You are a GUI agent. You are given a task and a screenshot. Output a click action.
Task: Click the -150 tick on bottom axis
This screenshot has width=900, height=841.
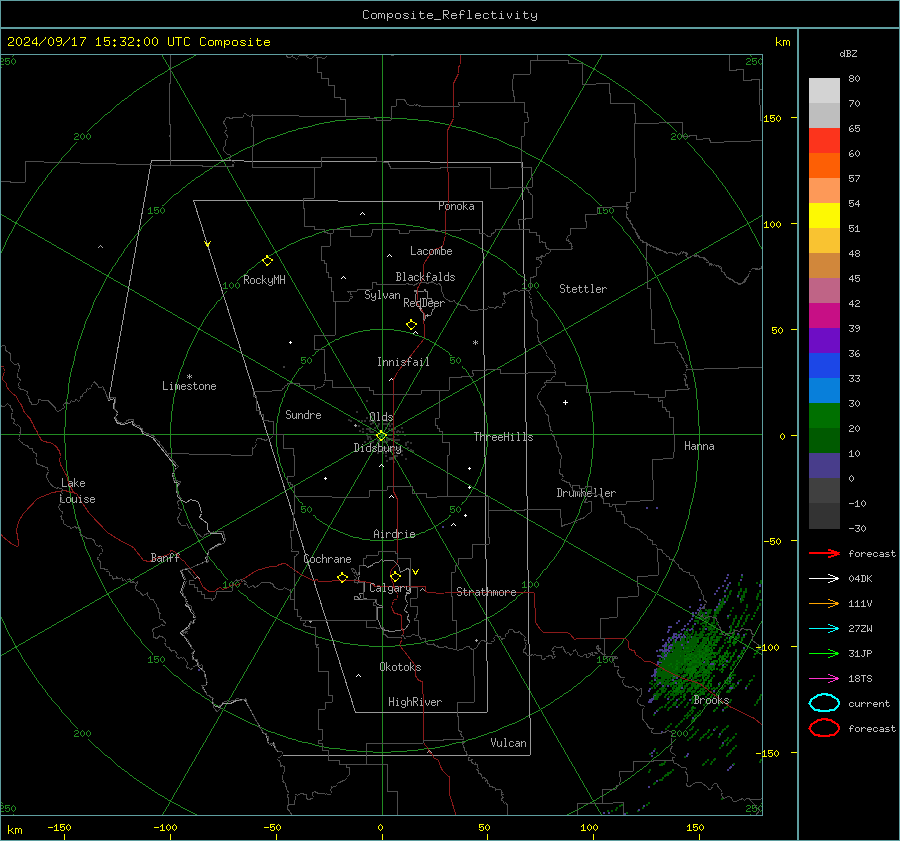[x=59, y=827]
